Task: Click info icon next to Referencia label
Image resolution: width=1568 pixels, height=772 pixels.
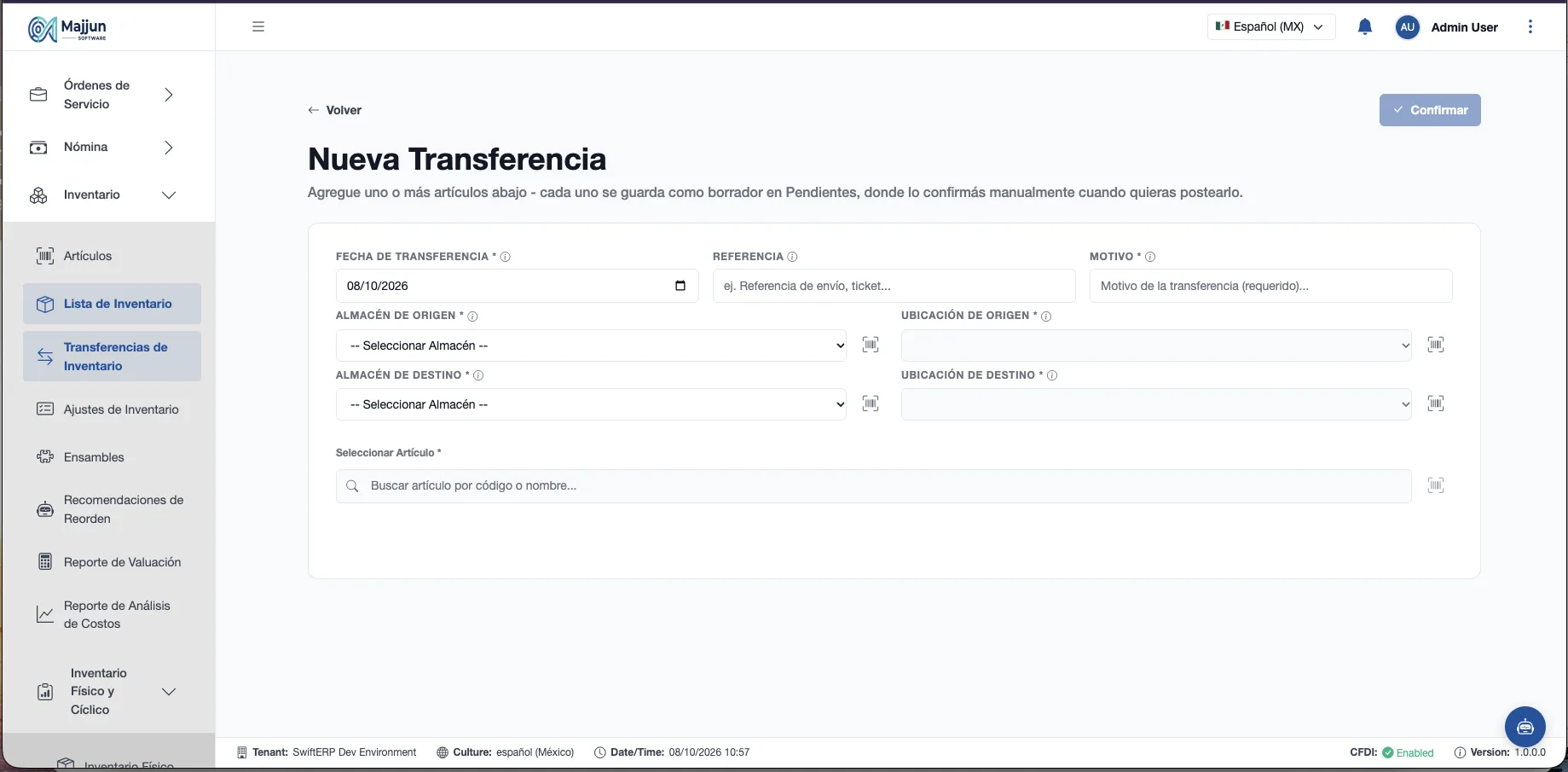Action: (x=792, y=257)
